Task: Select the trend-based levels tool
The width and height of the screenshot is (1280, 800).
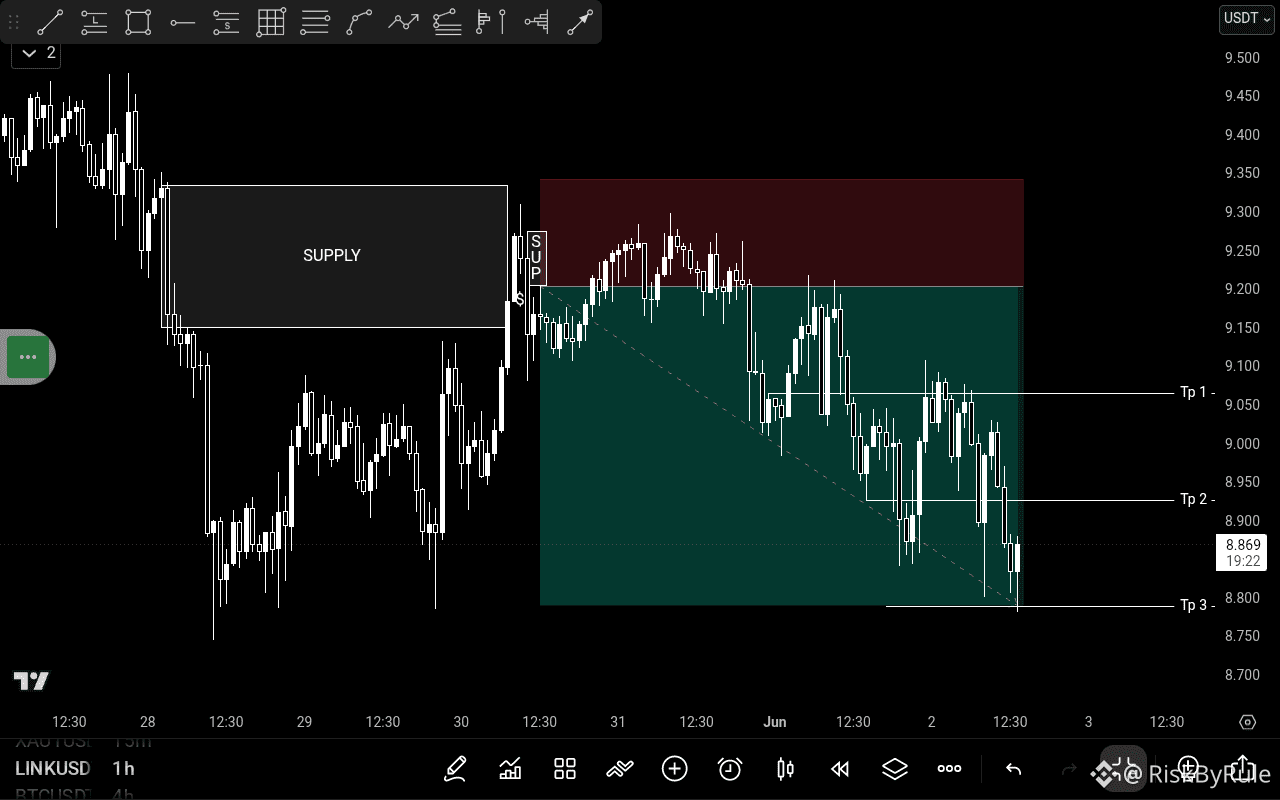Action: coord(447,21)
